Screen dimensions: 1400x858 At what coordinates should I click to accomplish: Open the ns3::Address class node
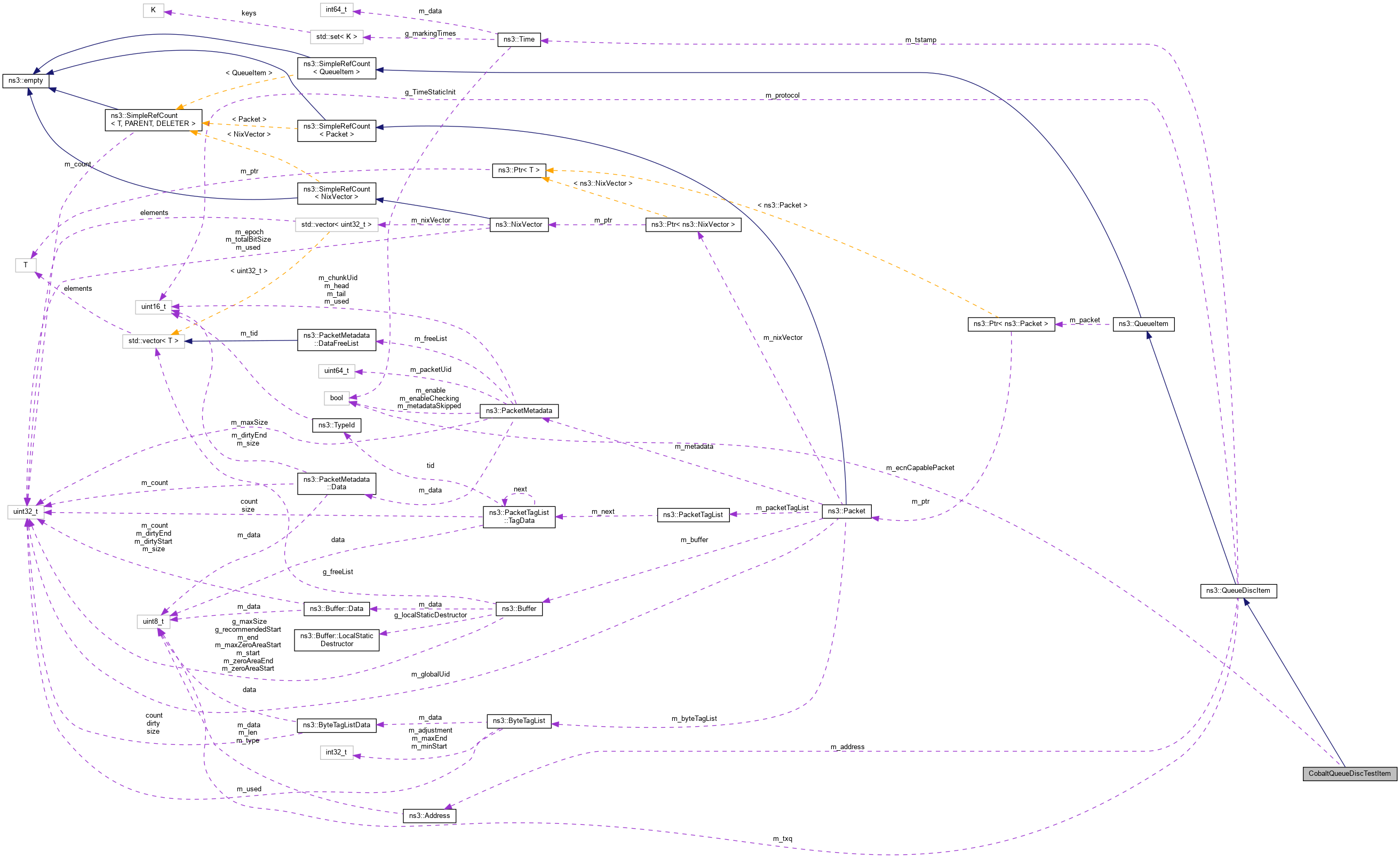coord(429,815)
